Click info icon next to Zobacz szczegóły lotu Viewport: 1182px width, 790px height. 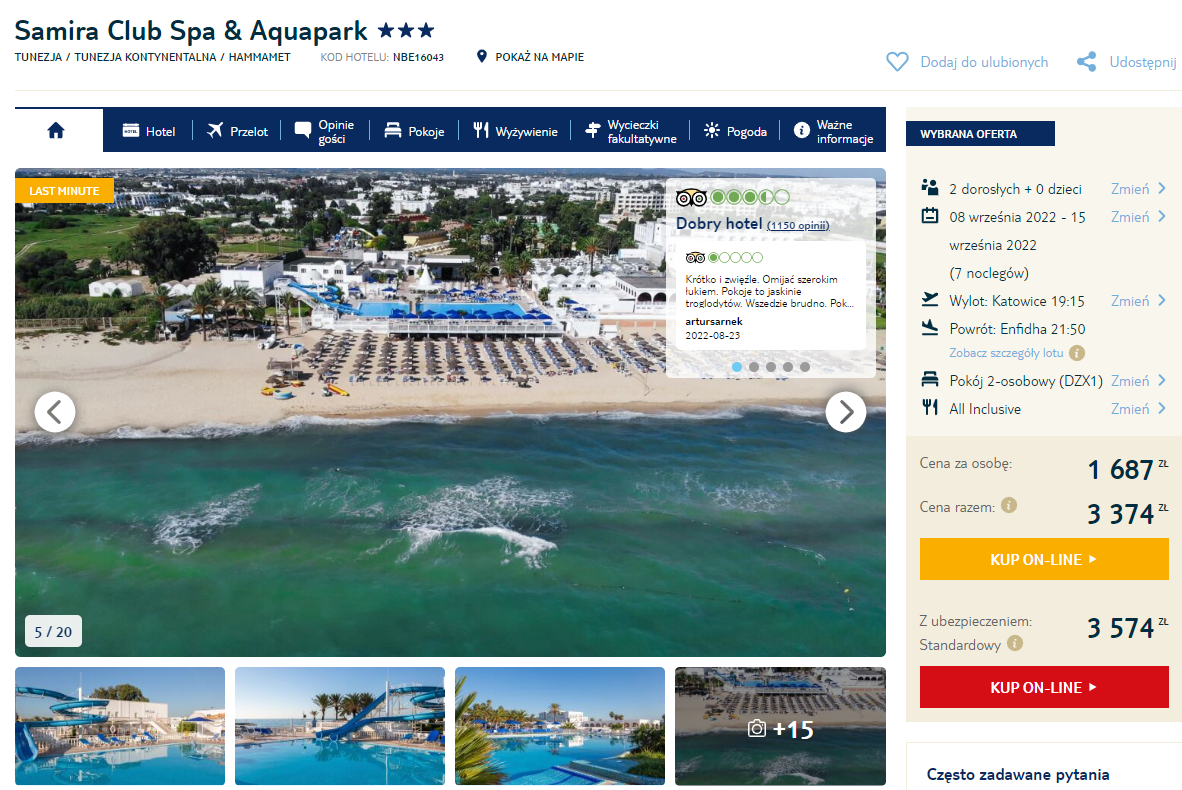pyautogui.click(x=1077, y=353)
